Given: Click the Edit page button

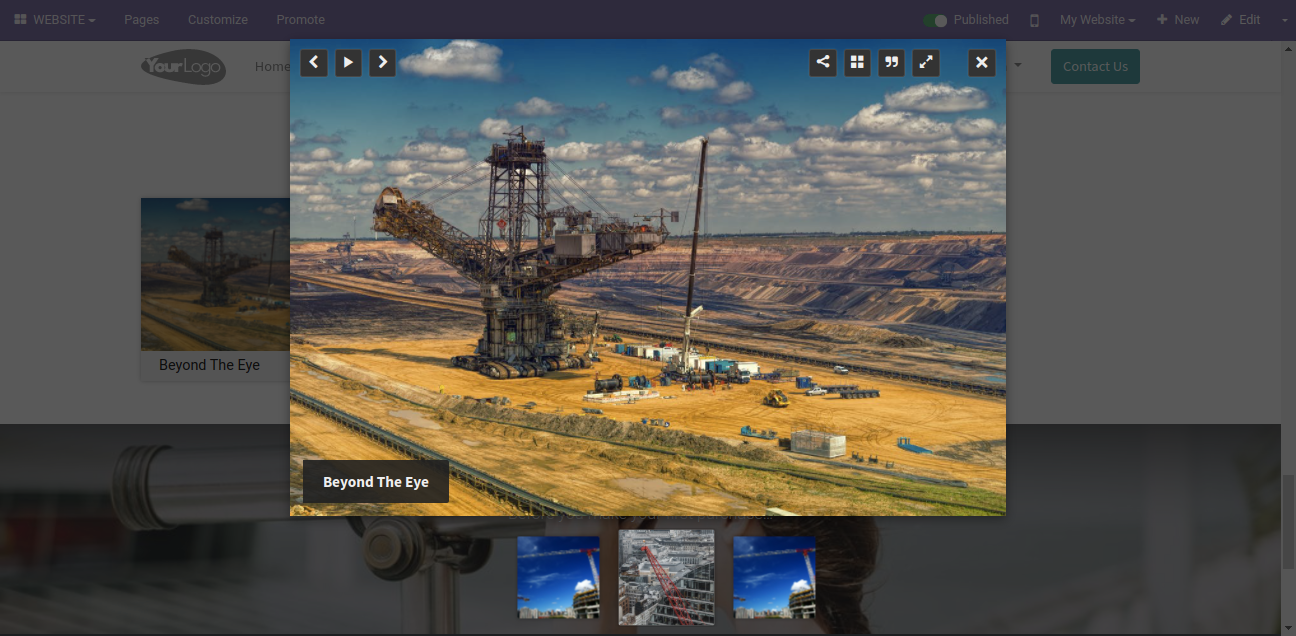Looking at the screenshot, I should [x=1241, y=20].
